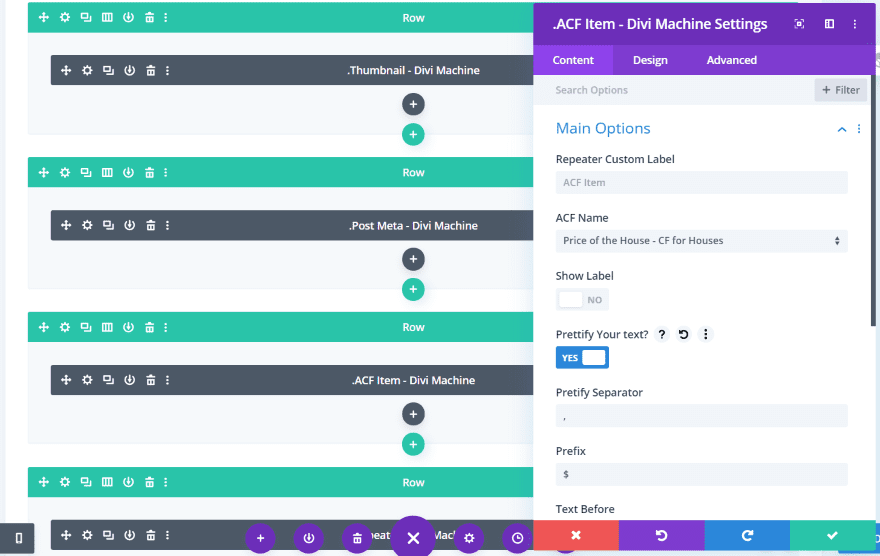This screenshot has height=556, width=880.
Task: Open more options menu for Main Options
Action: pos(859,129)
